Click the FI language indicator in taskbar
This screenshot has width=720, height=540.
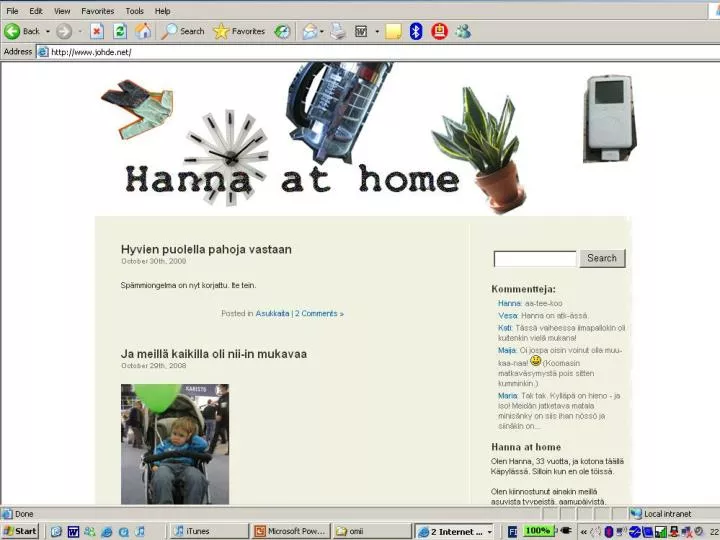pyautogui.click(x=512, y=531)
